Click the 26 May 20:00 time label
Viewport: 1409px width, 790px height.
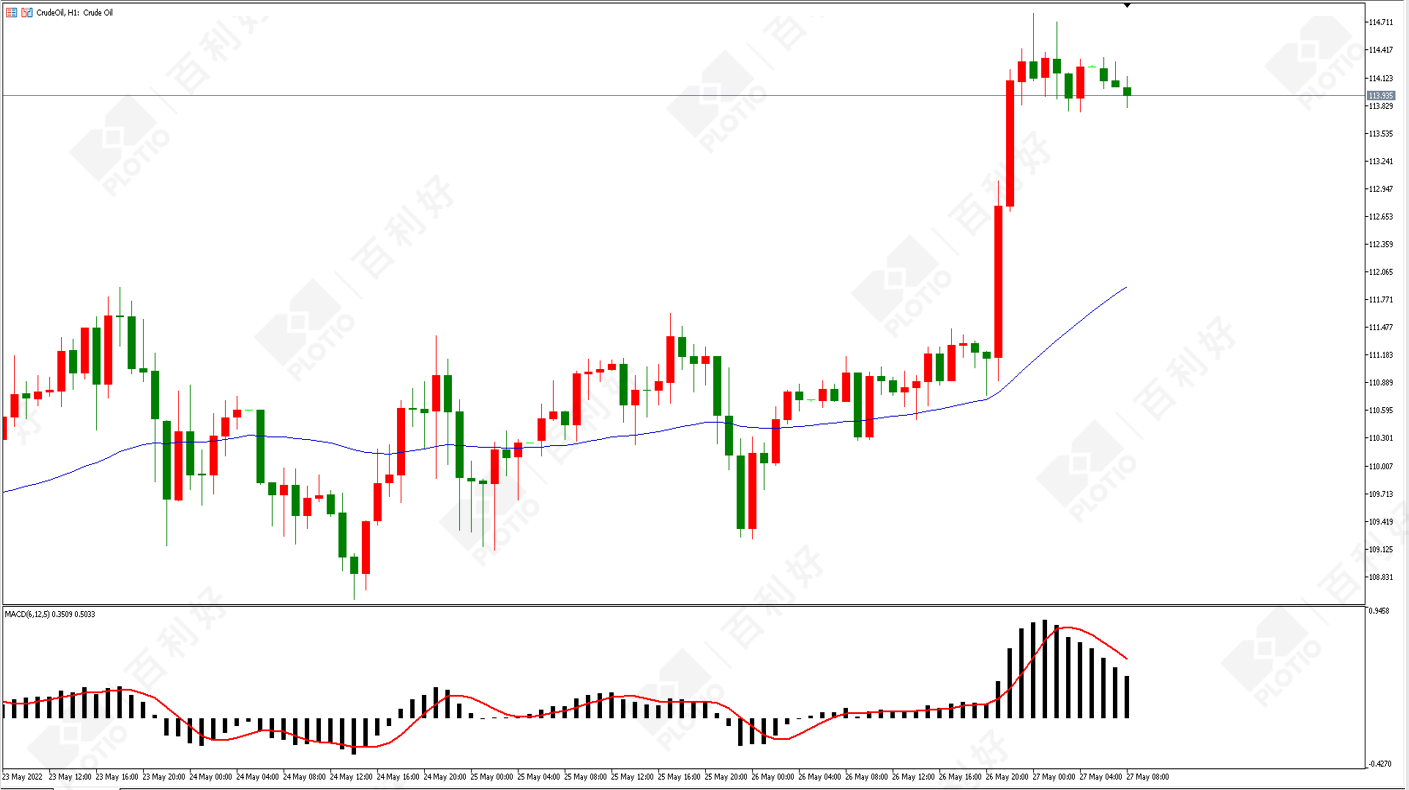point(1006,777)
